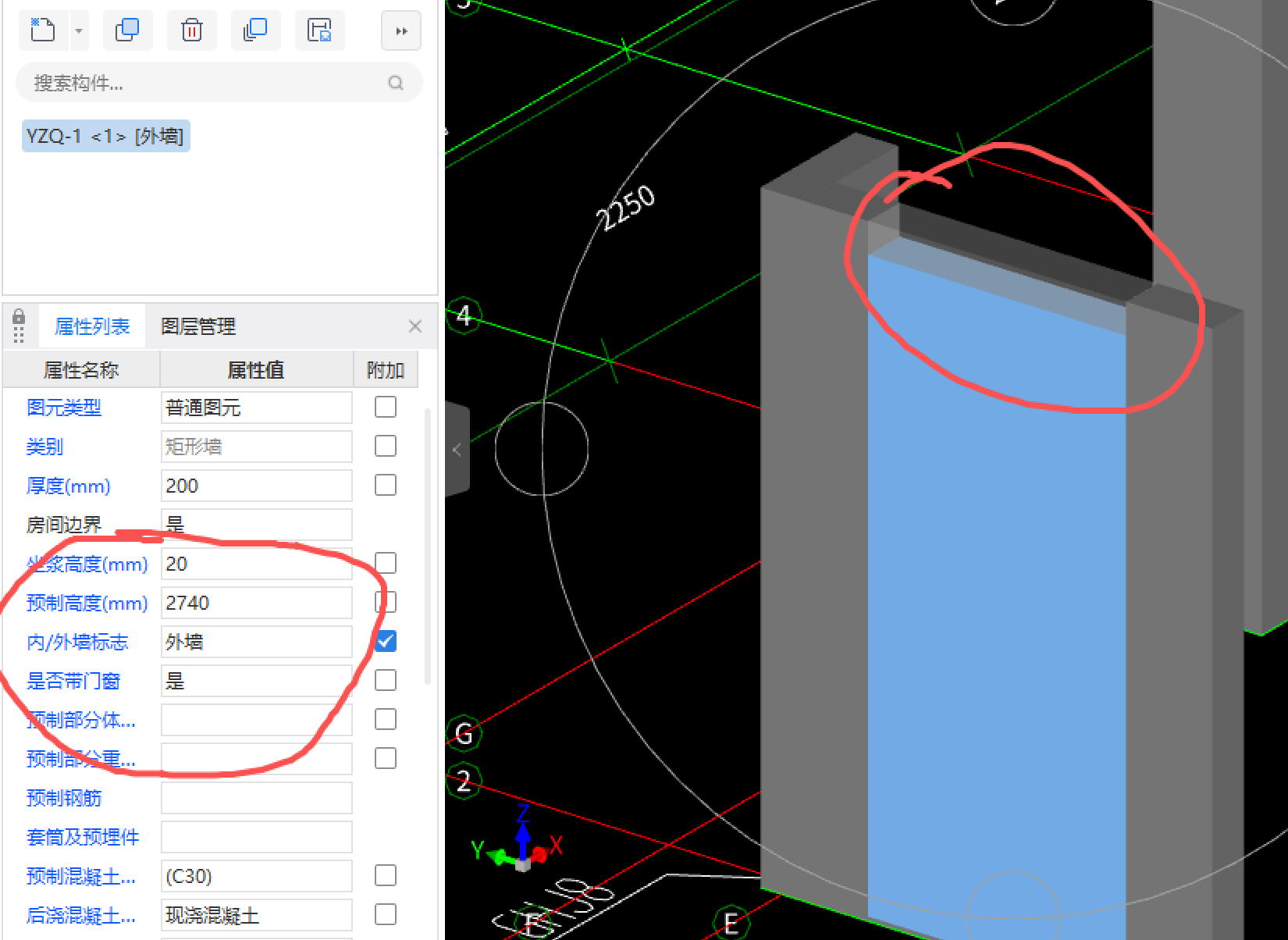1288x940 pixels.
Task: Focus the 搜索构件 search field
Action: click(x=219, y=83)
